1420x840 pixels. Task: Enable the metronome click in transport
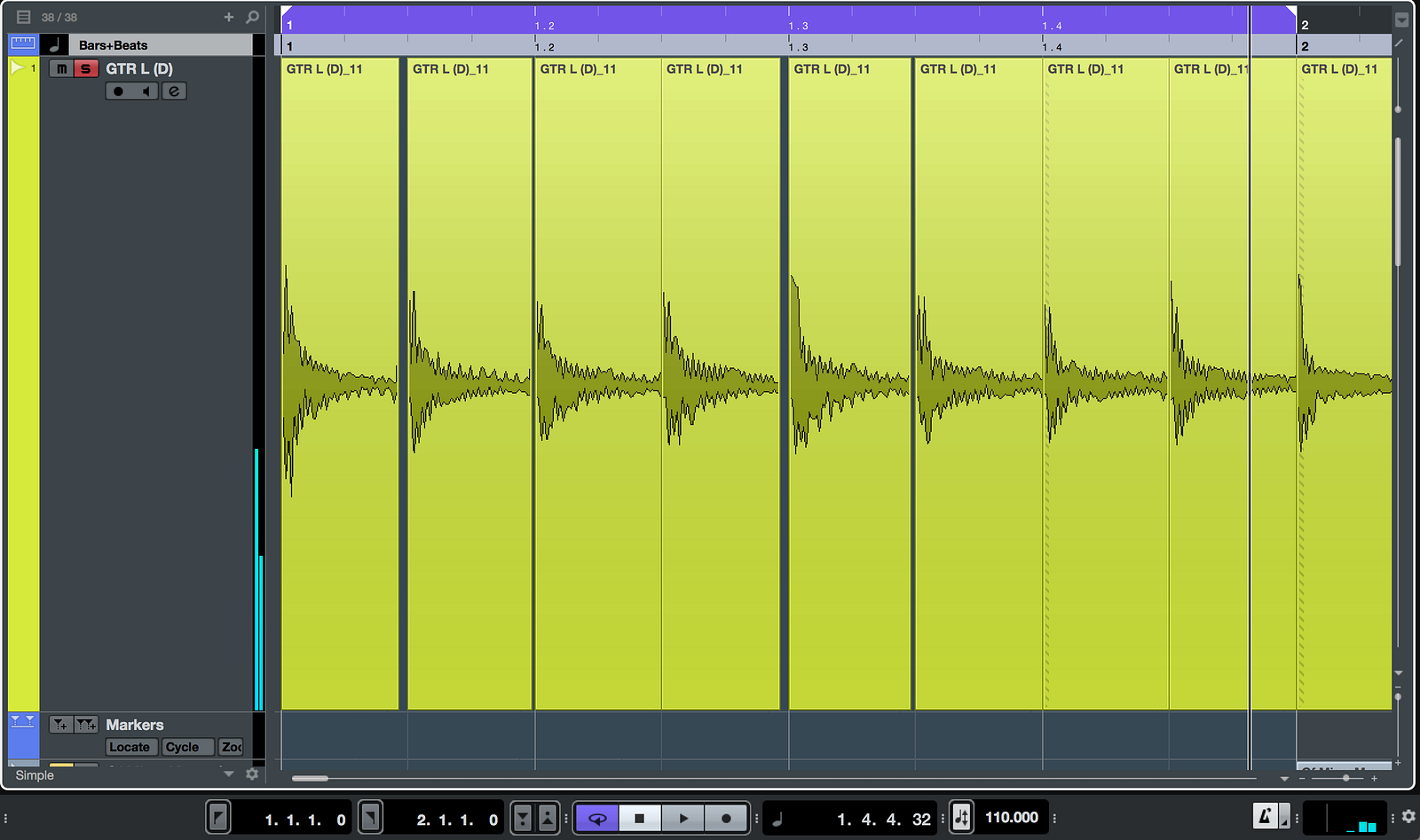click(x=1265, y=817)
